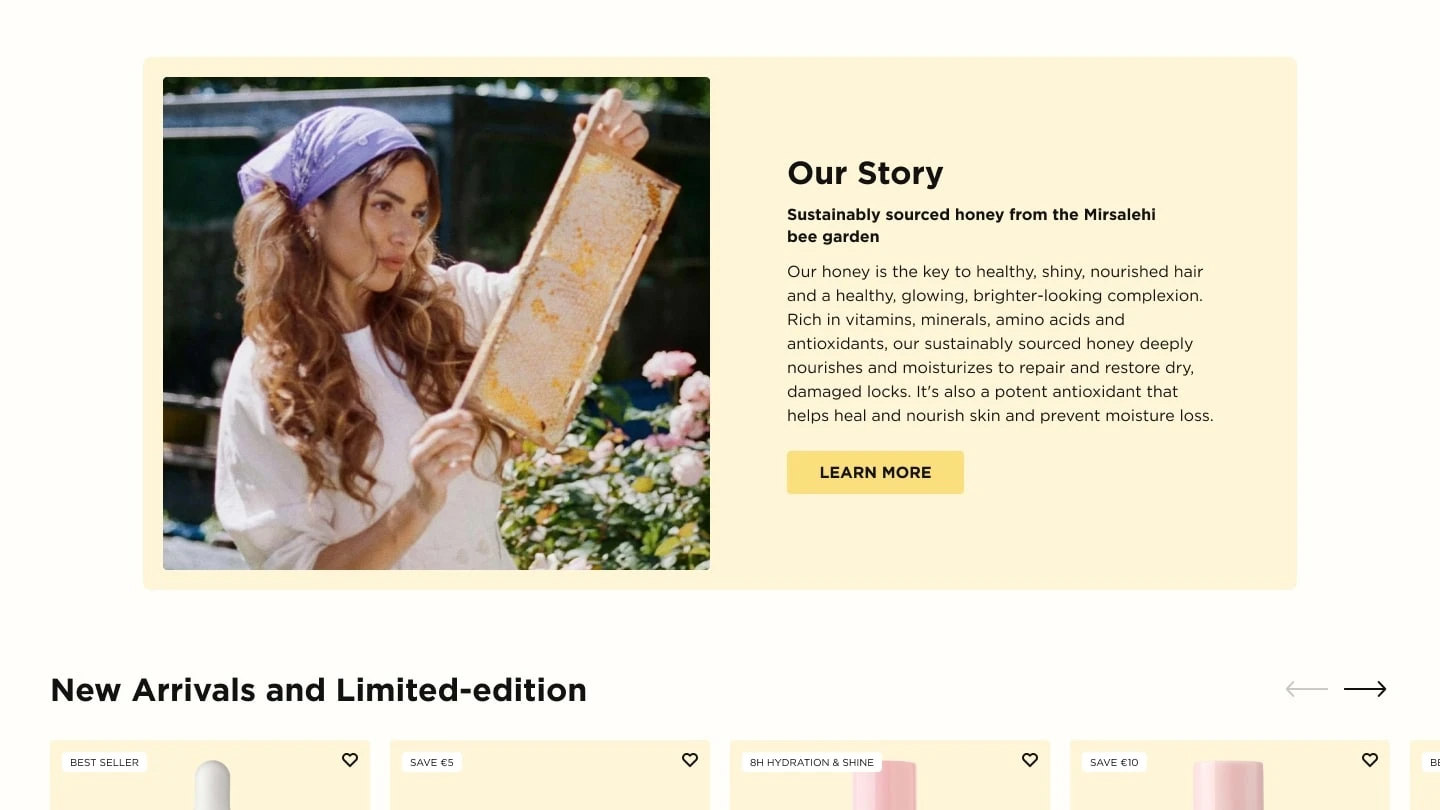Click the SAVE €10 badge
Image resolution: width=1440 pixels, height=810 pixels.
point(1113,762)
